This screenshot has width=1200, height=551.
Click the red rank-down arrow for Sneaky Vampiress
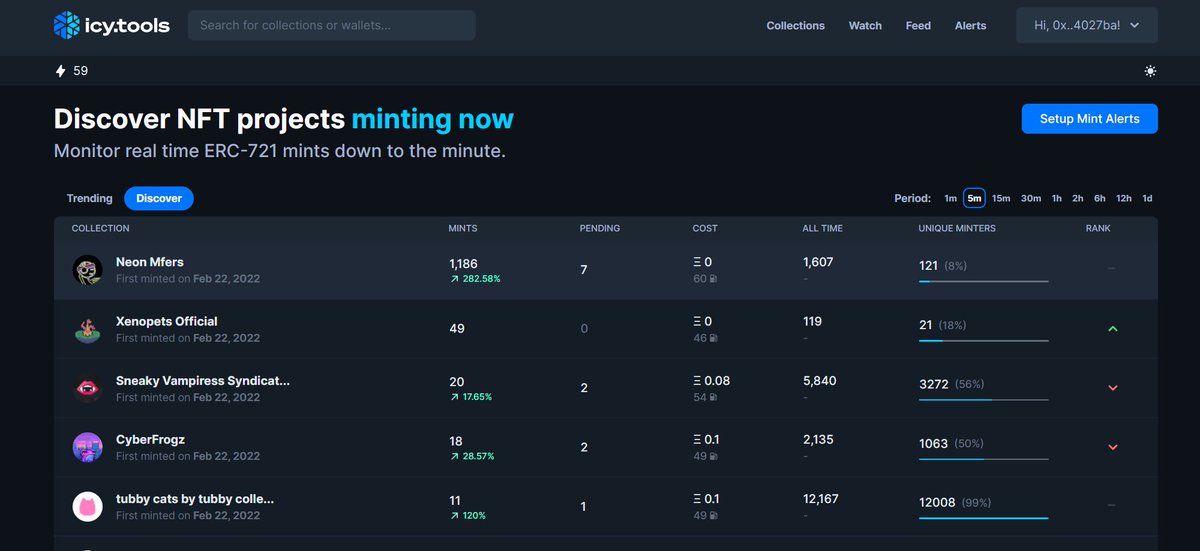(x=1113, y=388)
